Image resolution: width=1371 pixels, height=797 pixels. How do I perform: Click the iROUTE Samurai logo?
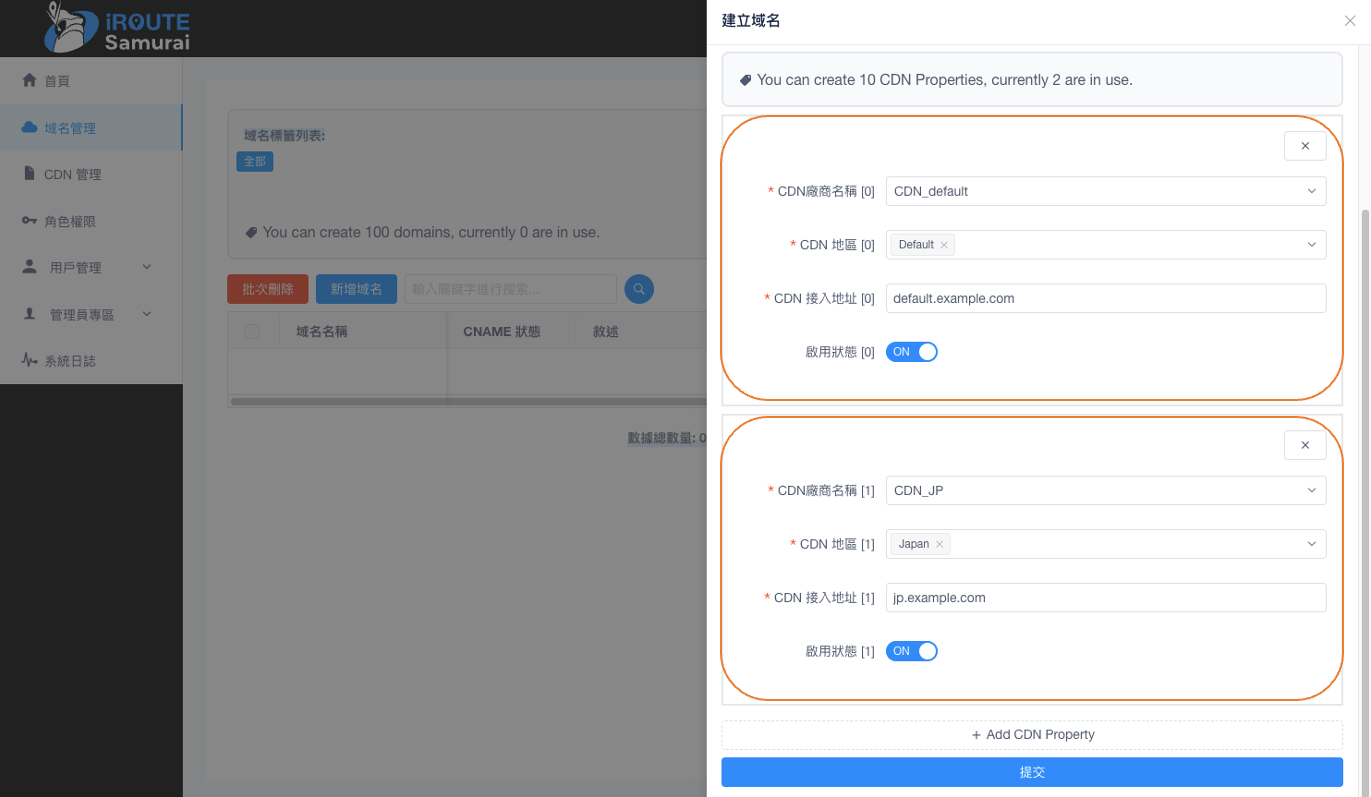(117, 28)
